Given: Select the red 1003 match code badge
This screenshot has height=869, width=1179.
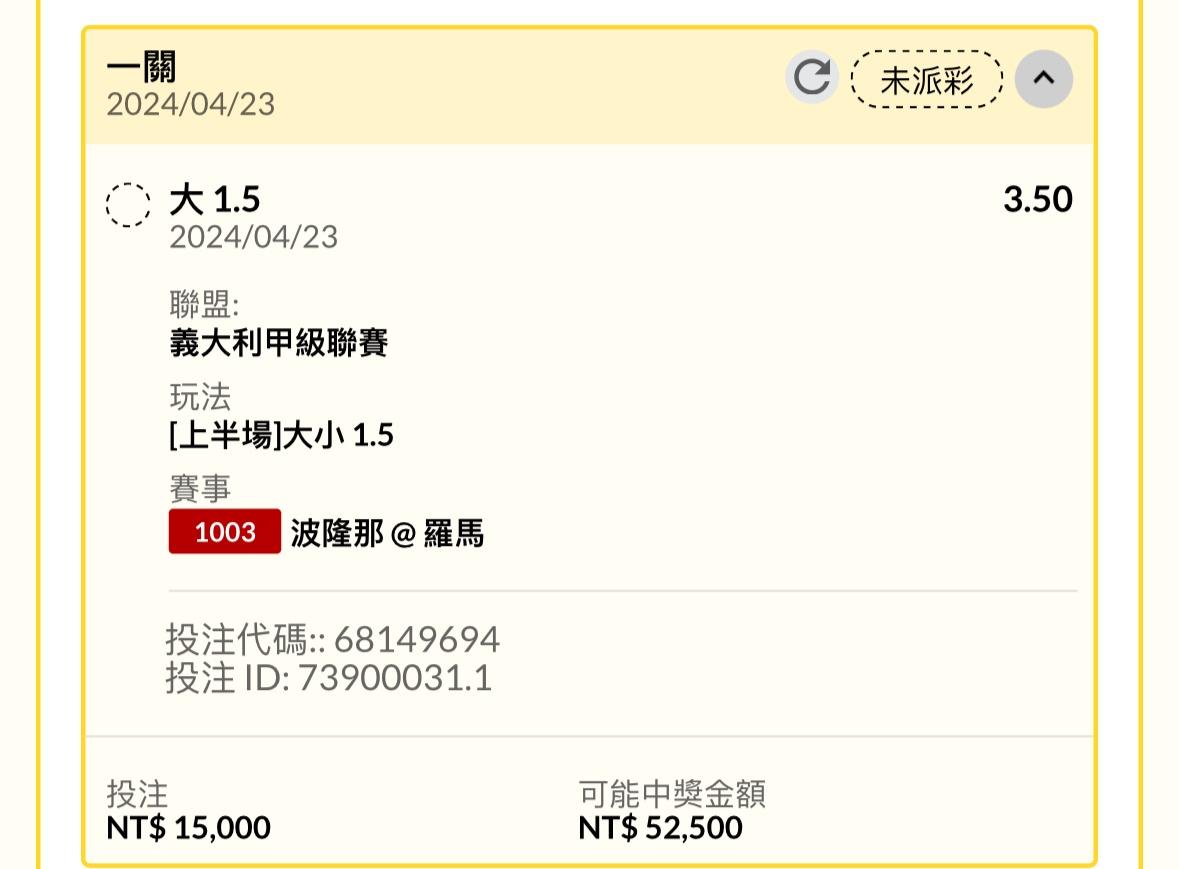Looking at the screenshot, I should click(x=225, y=531).
